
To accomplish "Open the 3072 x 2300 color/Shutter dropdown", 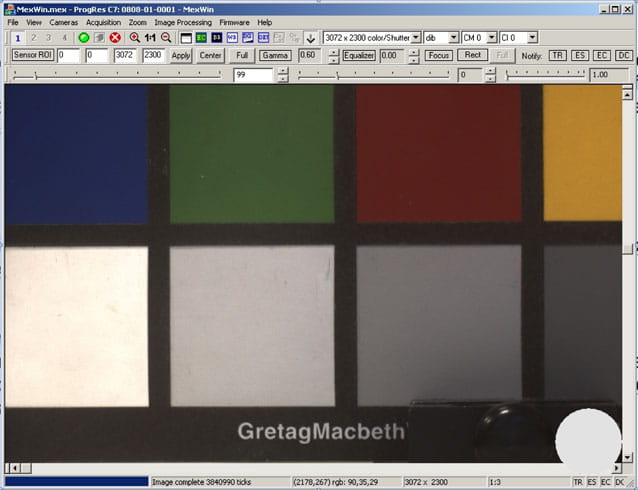I will [372, 37].
